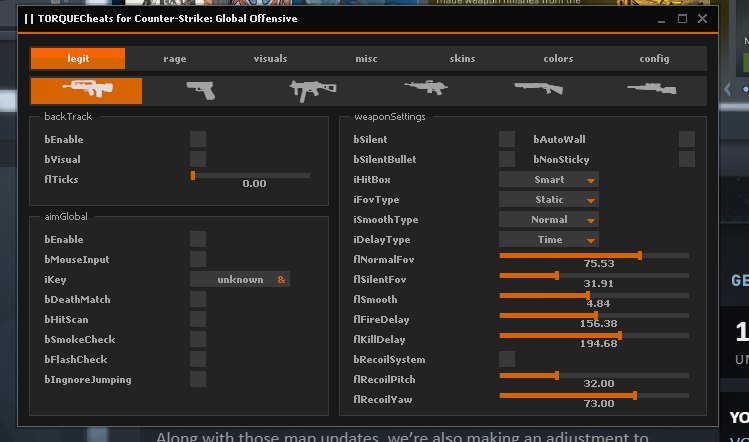Toggle the bSilentBullet checkbox
The width and height of the screenshot is (749, 442).
pyautogui.click(x=507, y=159)
